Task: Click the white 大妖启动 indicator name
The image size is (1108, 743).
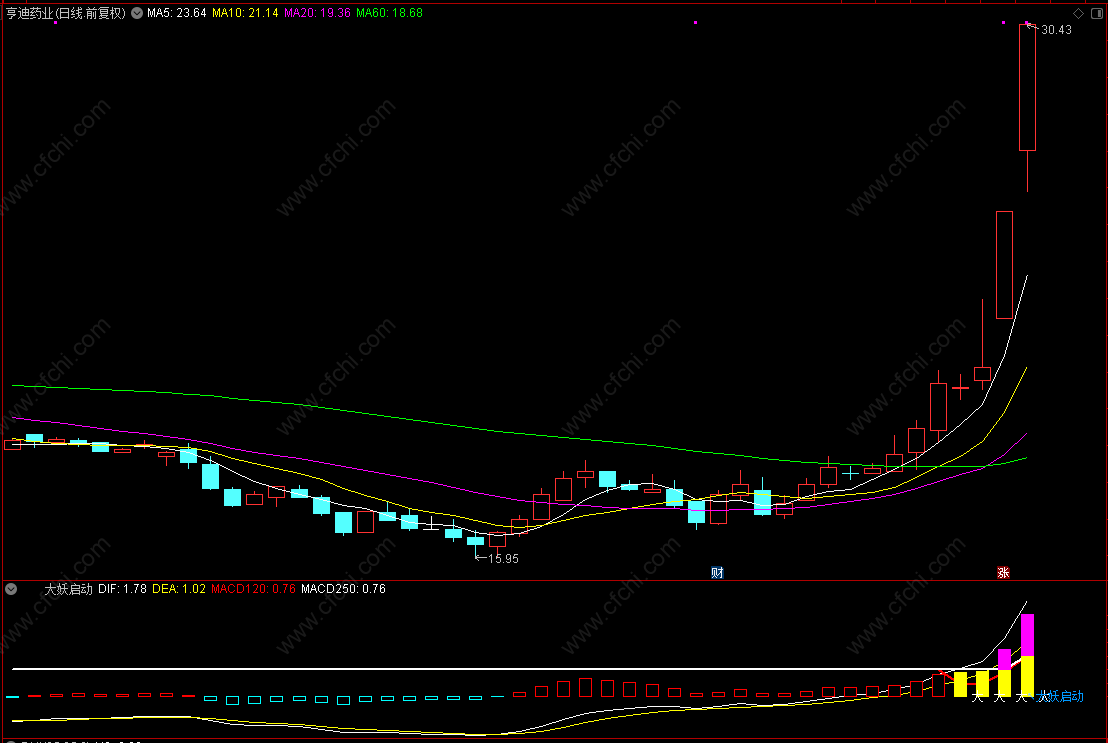Action: (x=69, y=589)
